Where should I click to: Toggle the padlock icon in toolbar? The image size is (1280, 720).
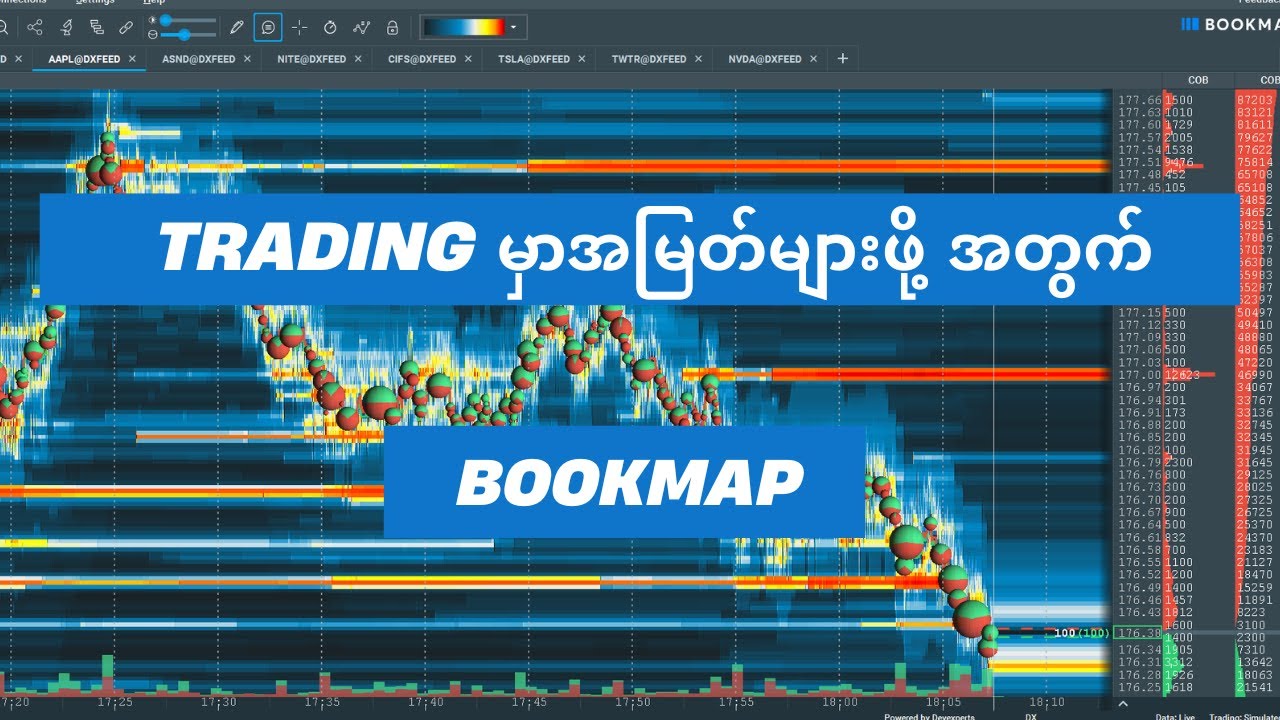[x=392, y=27]
